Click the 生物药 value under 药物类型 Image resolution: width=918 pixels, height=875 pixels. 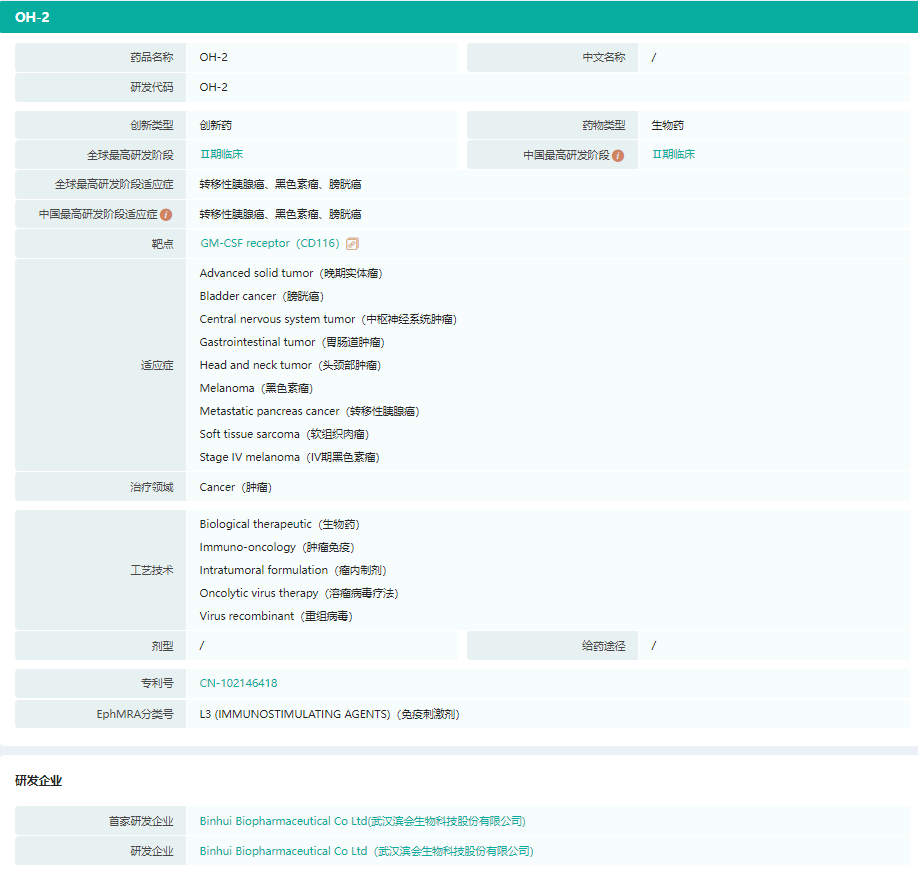(667, 126)
